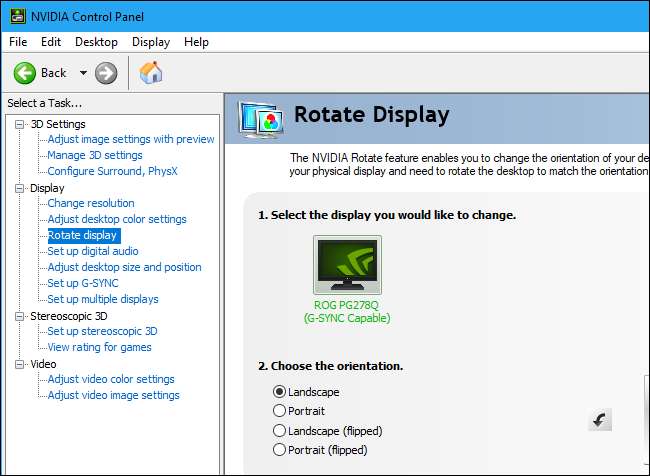
Task: Open the Desktop menu
Action: pyautogui.click(x=96, y=42)
